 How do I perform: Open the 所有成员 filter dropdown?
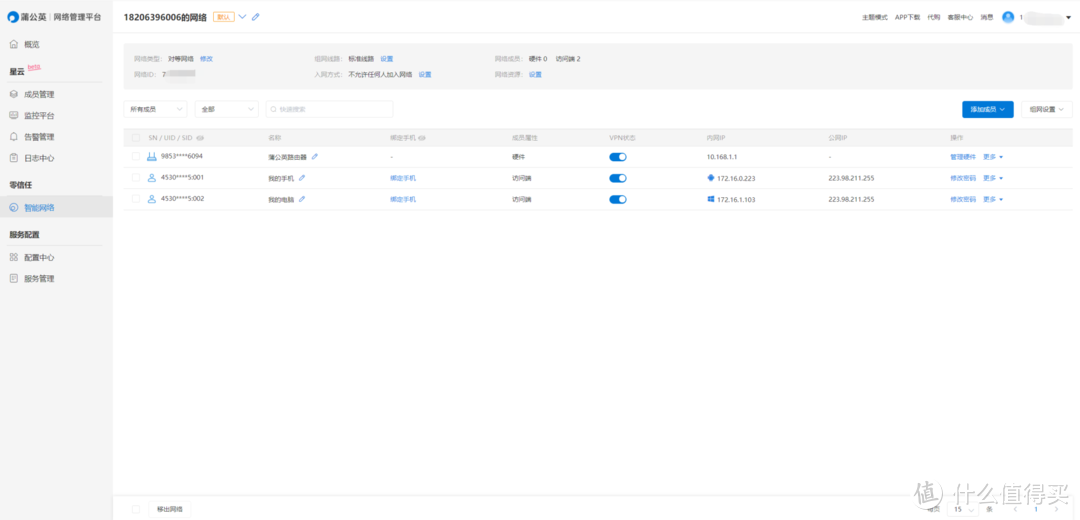click(x=155, y=109)
